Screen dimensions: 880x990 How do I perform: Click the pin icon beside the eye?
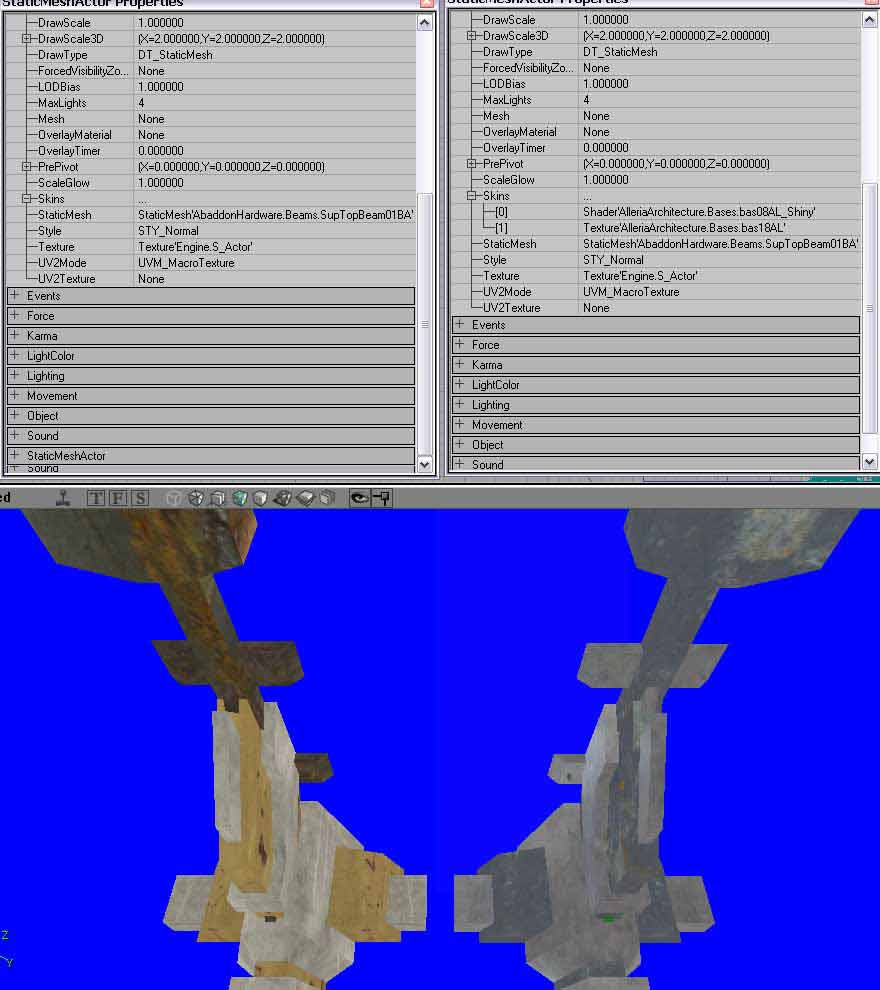[382, 498]
